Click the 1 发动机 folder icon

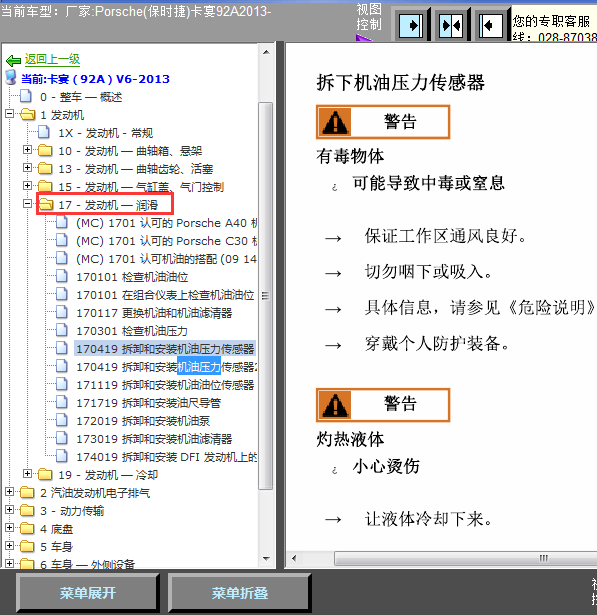point(27,115)
